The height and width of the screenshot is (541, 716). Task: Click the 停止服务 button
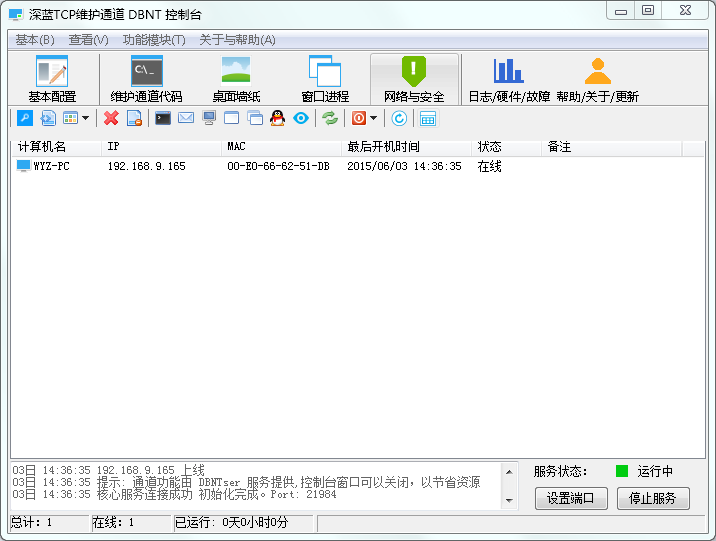(x=653, y=498)
